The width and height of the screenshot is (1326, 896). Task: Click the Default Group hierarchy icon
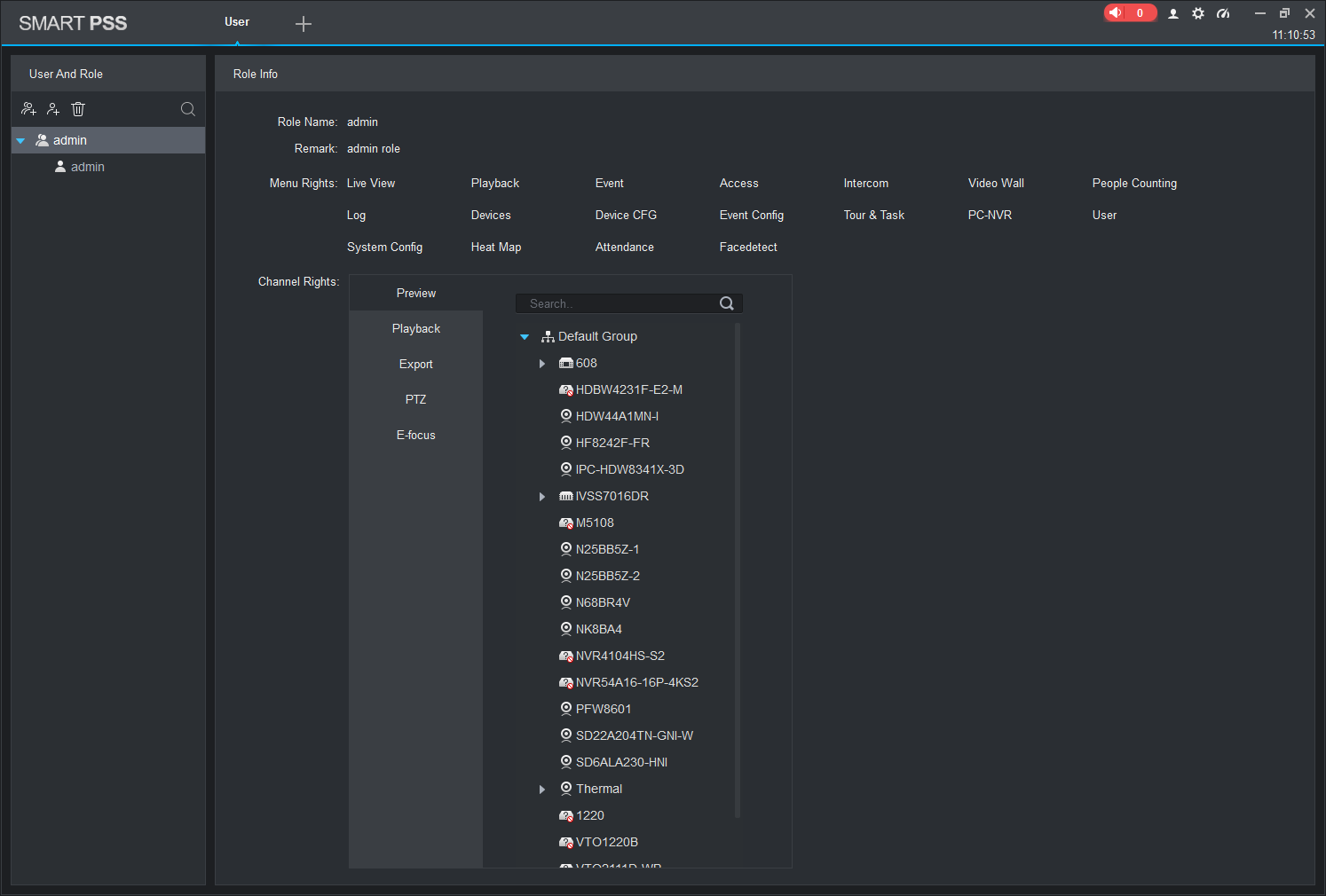click(548, 337)
